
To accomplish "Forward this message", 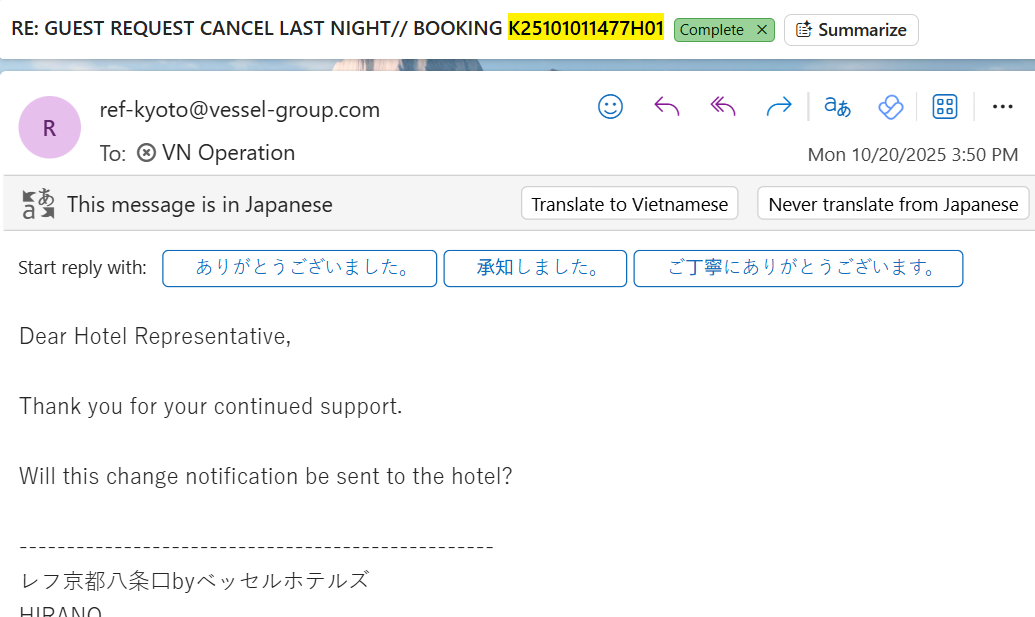I will pyautogui.click(x=778, y=107).
